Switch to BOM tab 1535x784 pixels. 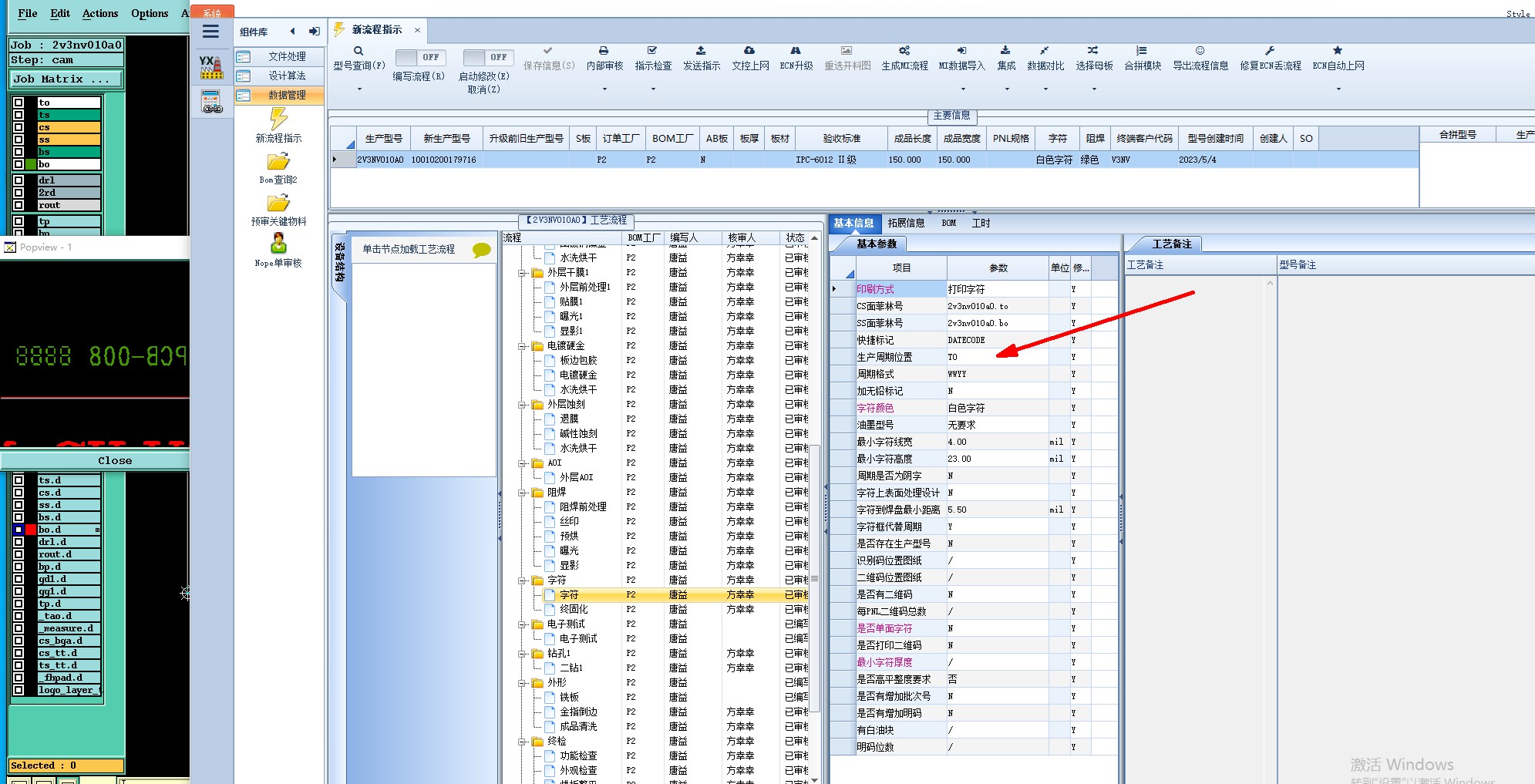pyautogui.click(x=949, y=224)
